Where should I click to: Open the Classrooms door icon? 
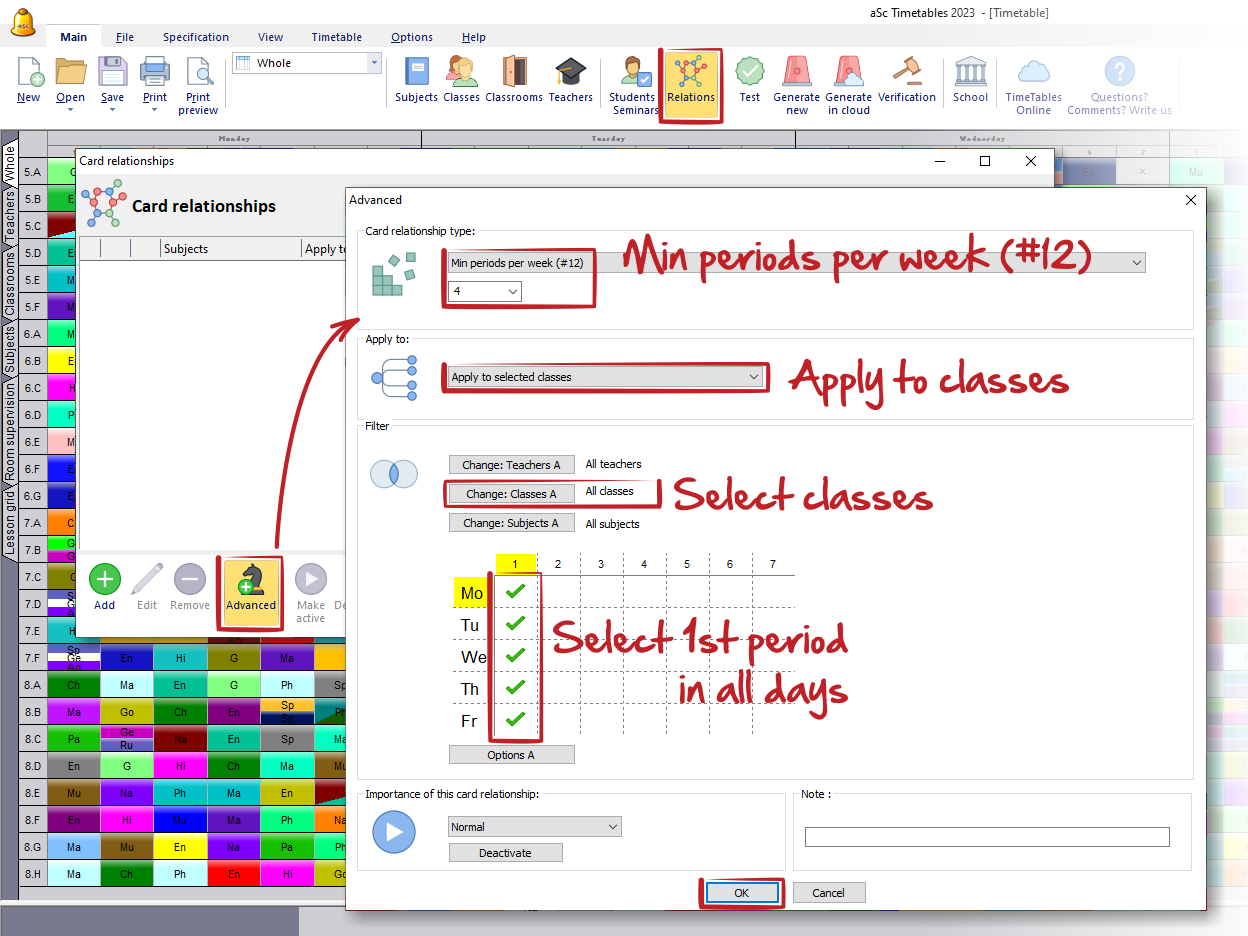[x=514, y=72]
